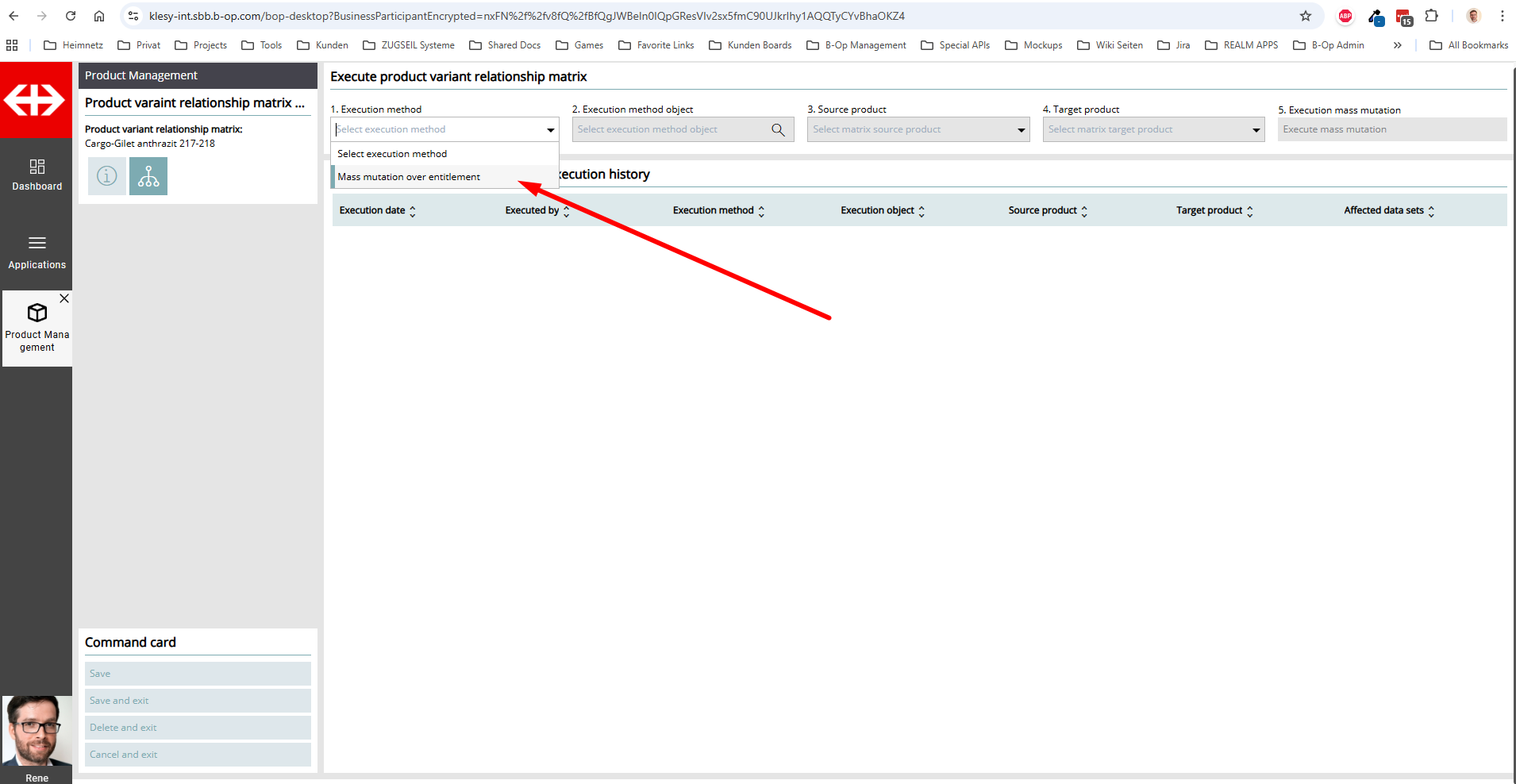This screenshot has width=1516, height=784.
Task: Reload the page in the browser
Action: coord(71,16)
